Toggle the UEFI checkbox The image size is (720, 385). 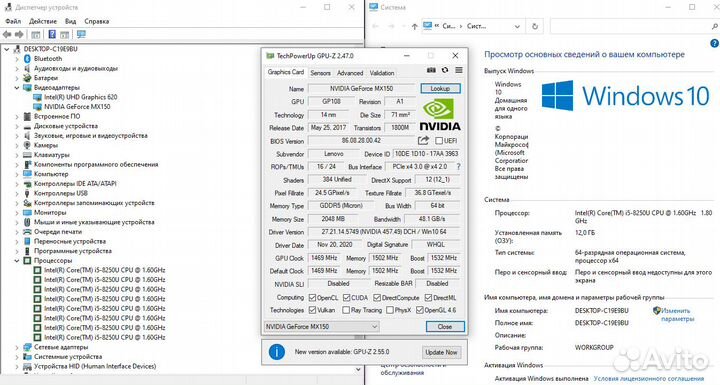[439, 141]
